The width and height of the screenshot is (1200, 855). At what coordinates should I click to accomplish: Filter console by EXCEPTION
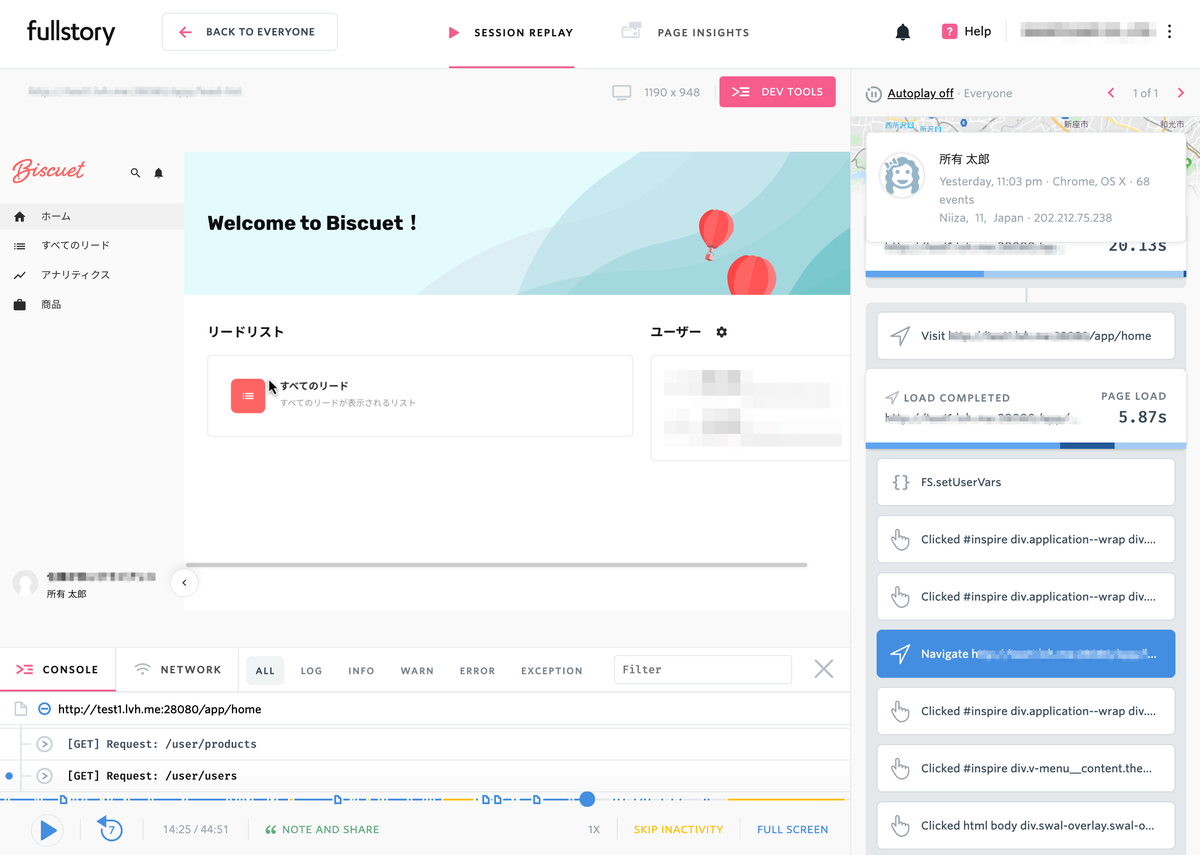(x=551, y=671)
